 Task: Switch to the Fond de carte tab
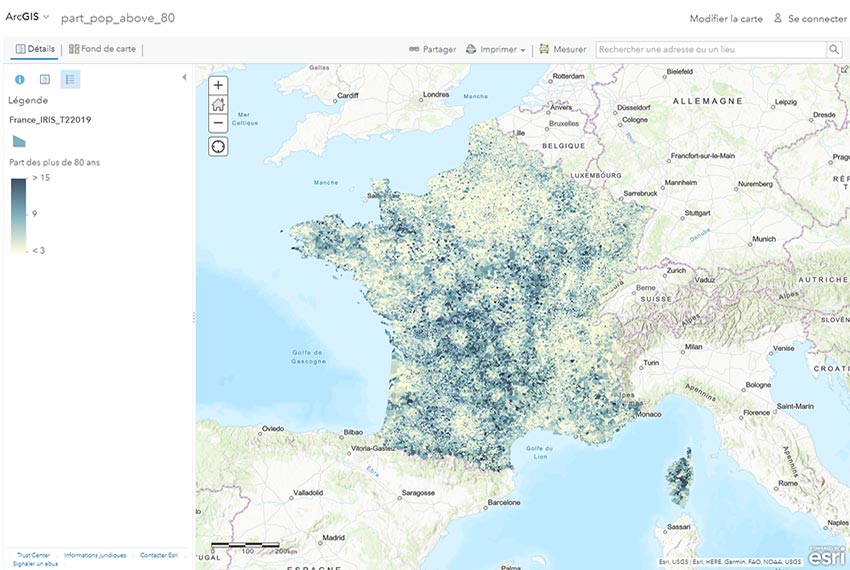pyautogui.click(x=102, y=49)
